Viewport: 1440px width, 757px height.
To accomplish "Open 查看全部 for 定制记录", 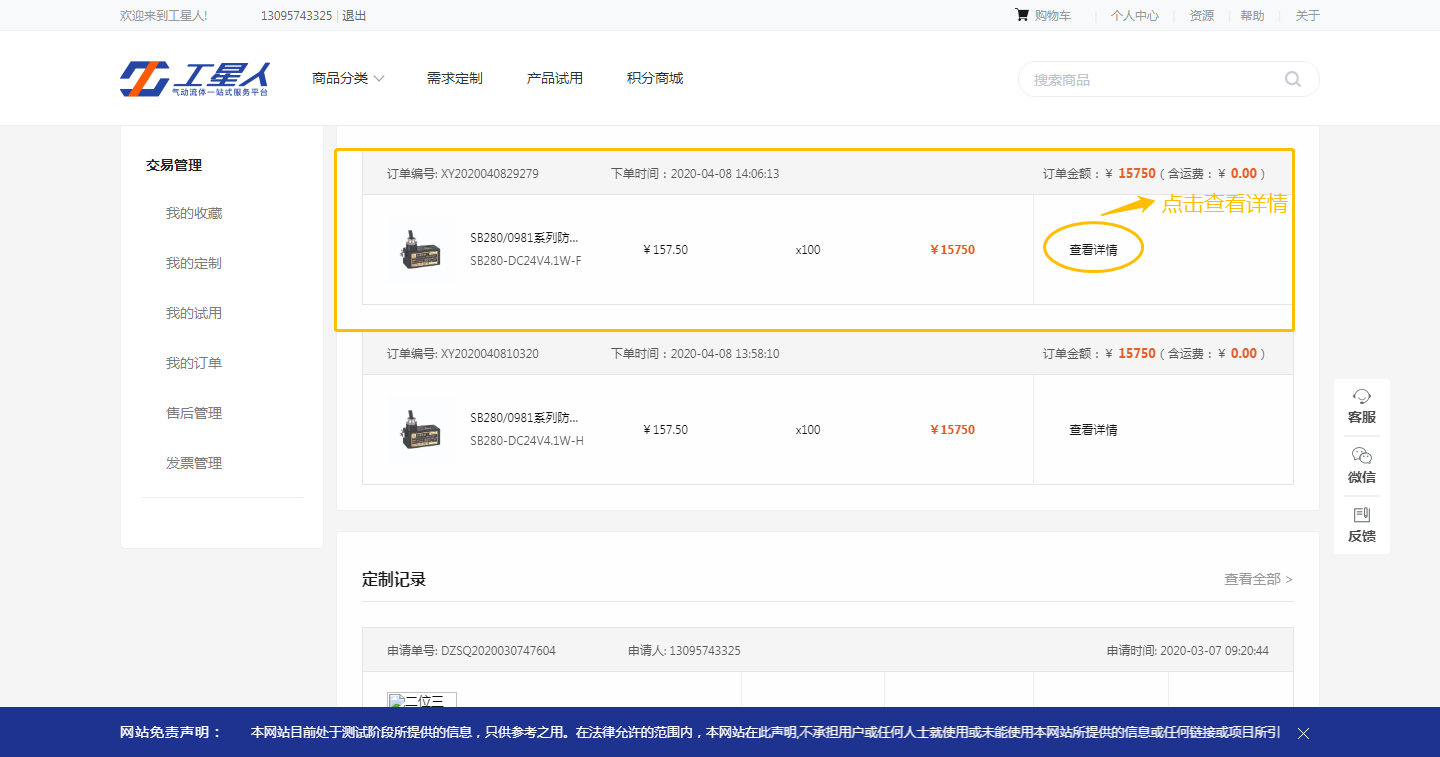I will click(1257, 579).
